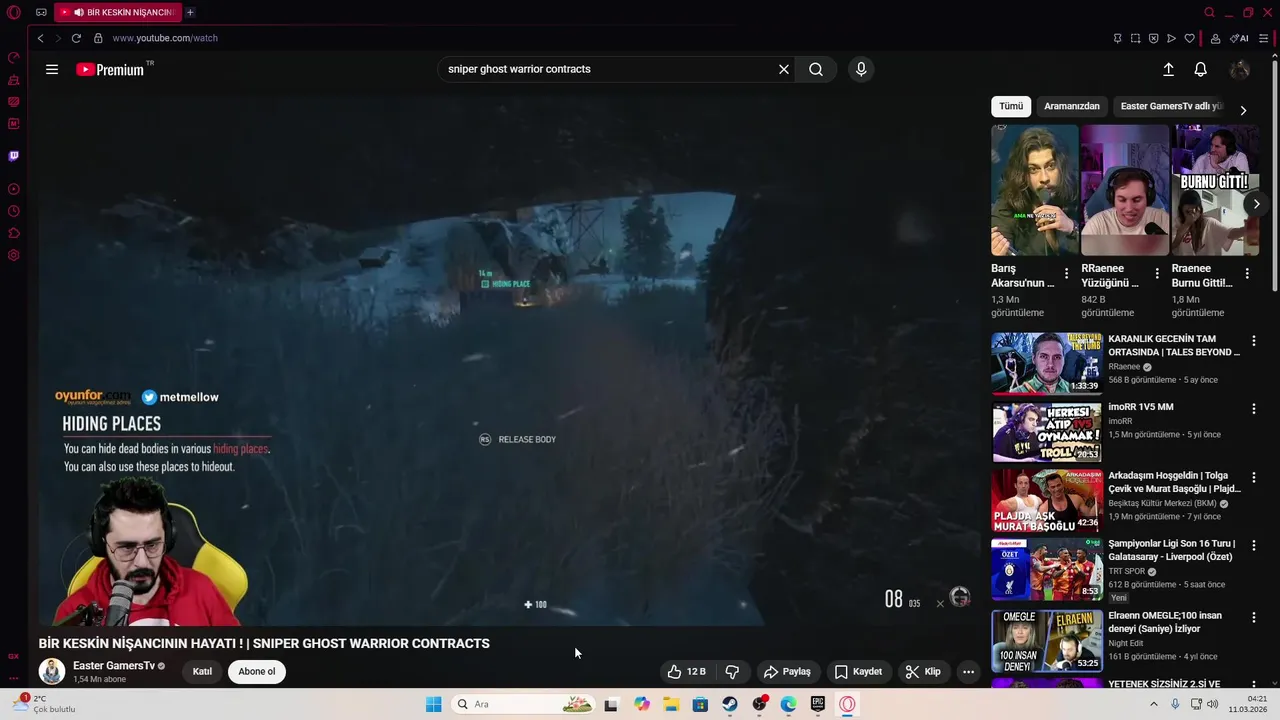
Task: Open options for imoRR 1V5 MM video
Action: (x=1253, y=409)
